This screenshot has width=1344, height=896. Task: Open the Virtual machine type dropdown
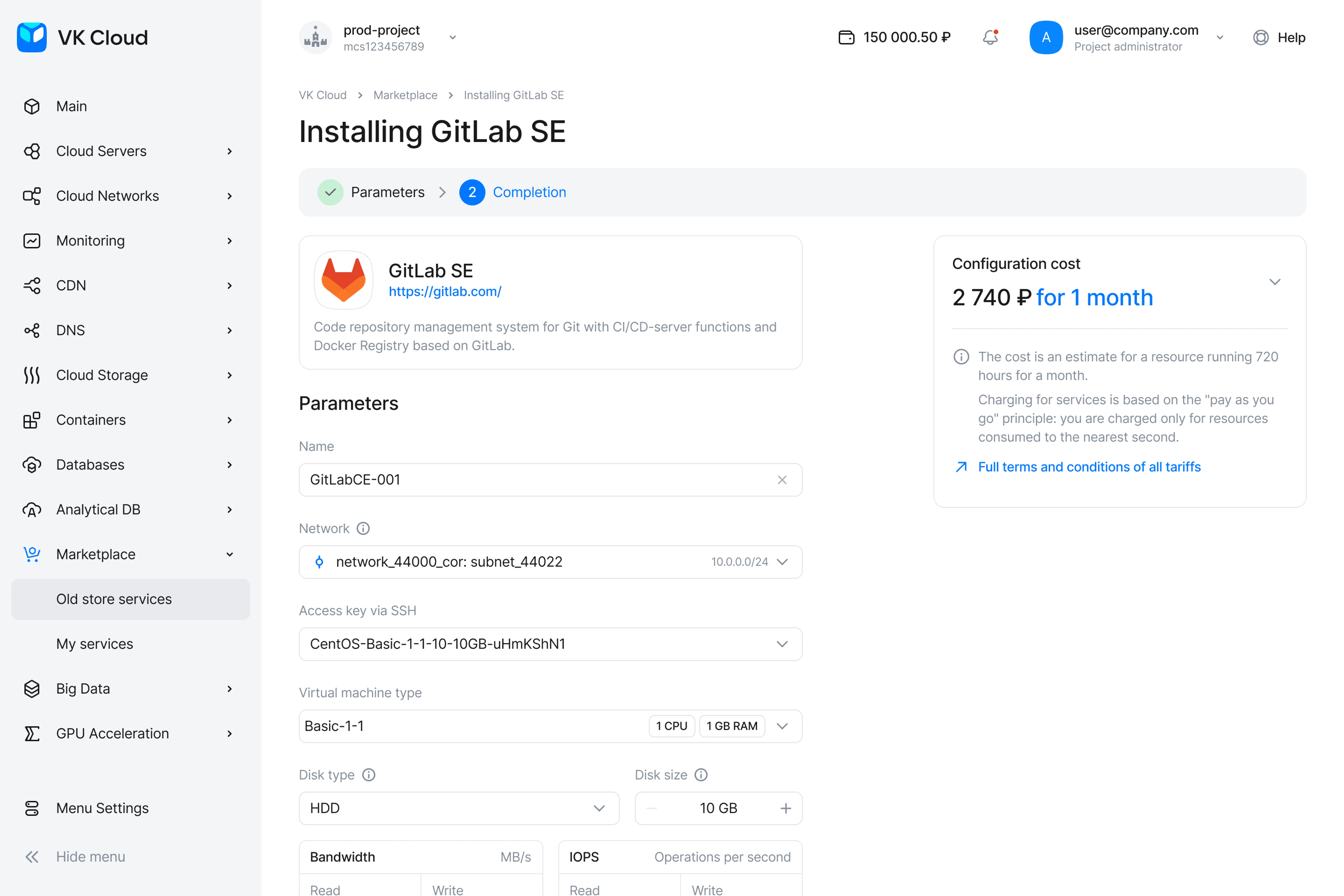pos(782,726)
